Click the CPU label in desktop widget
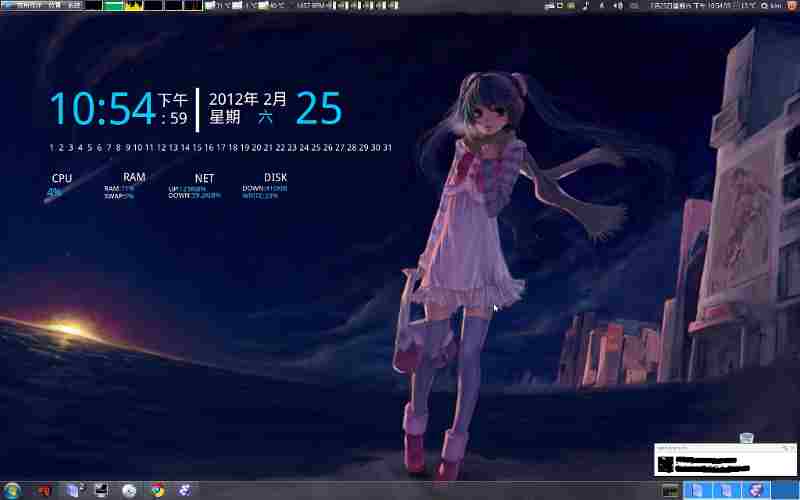The width and height of the screenshot is (800, 500). click(x=62, y=178)
